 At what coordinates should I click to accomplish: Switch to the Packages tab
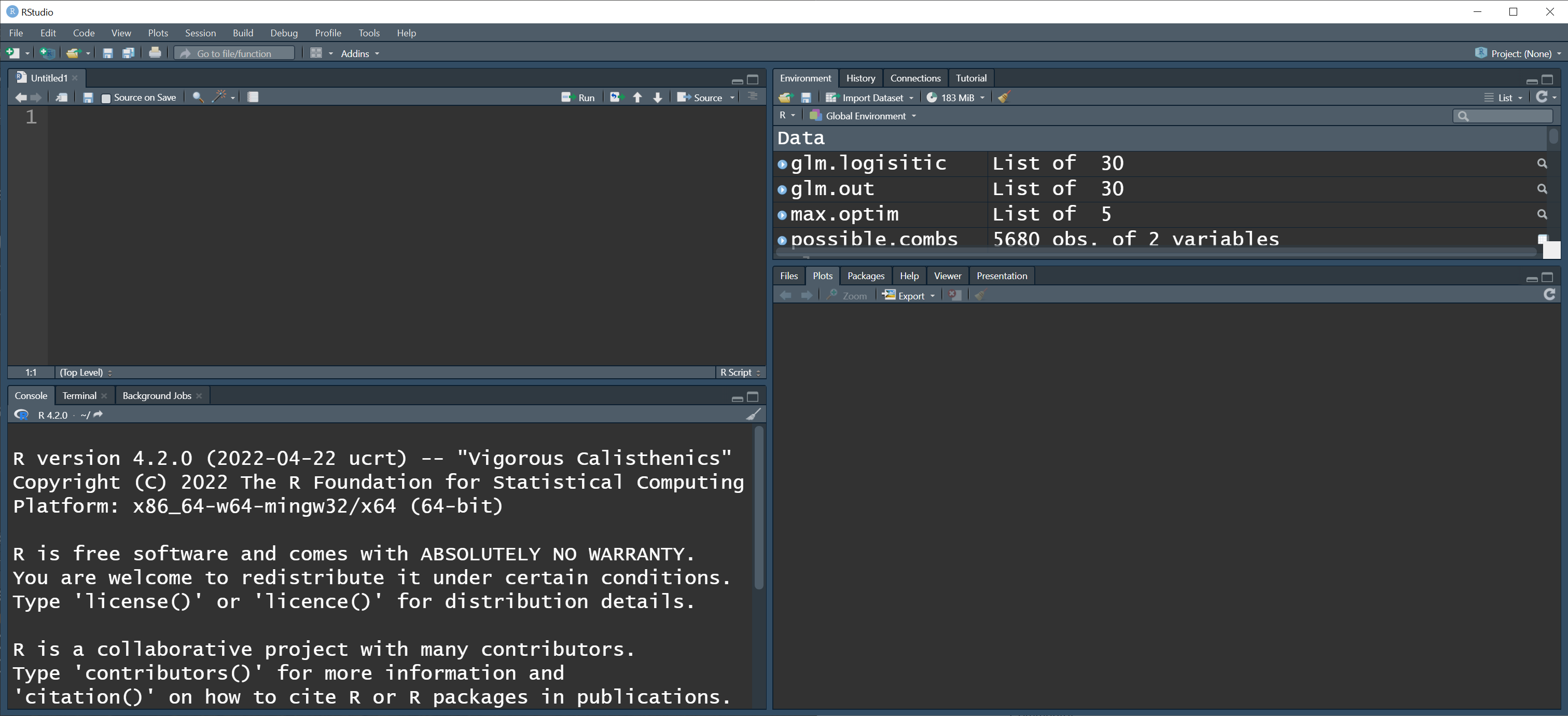pos(865,276)
